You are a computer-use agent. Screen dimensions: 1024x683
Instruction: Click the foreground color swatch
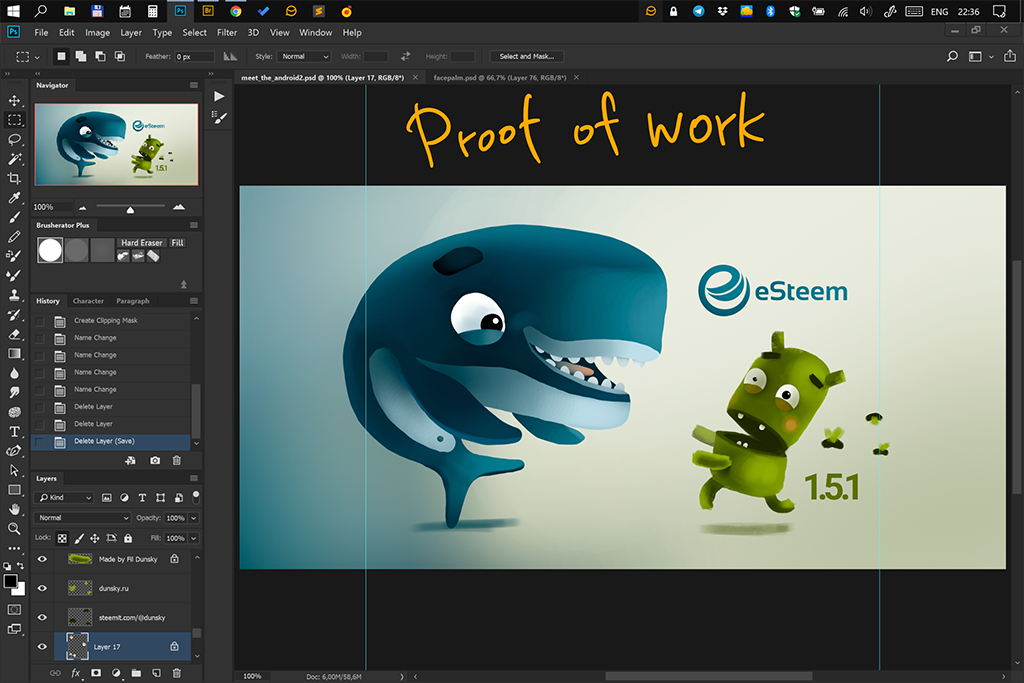tap(10, 581)
